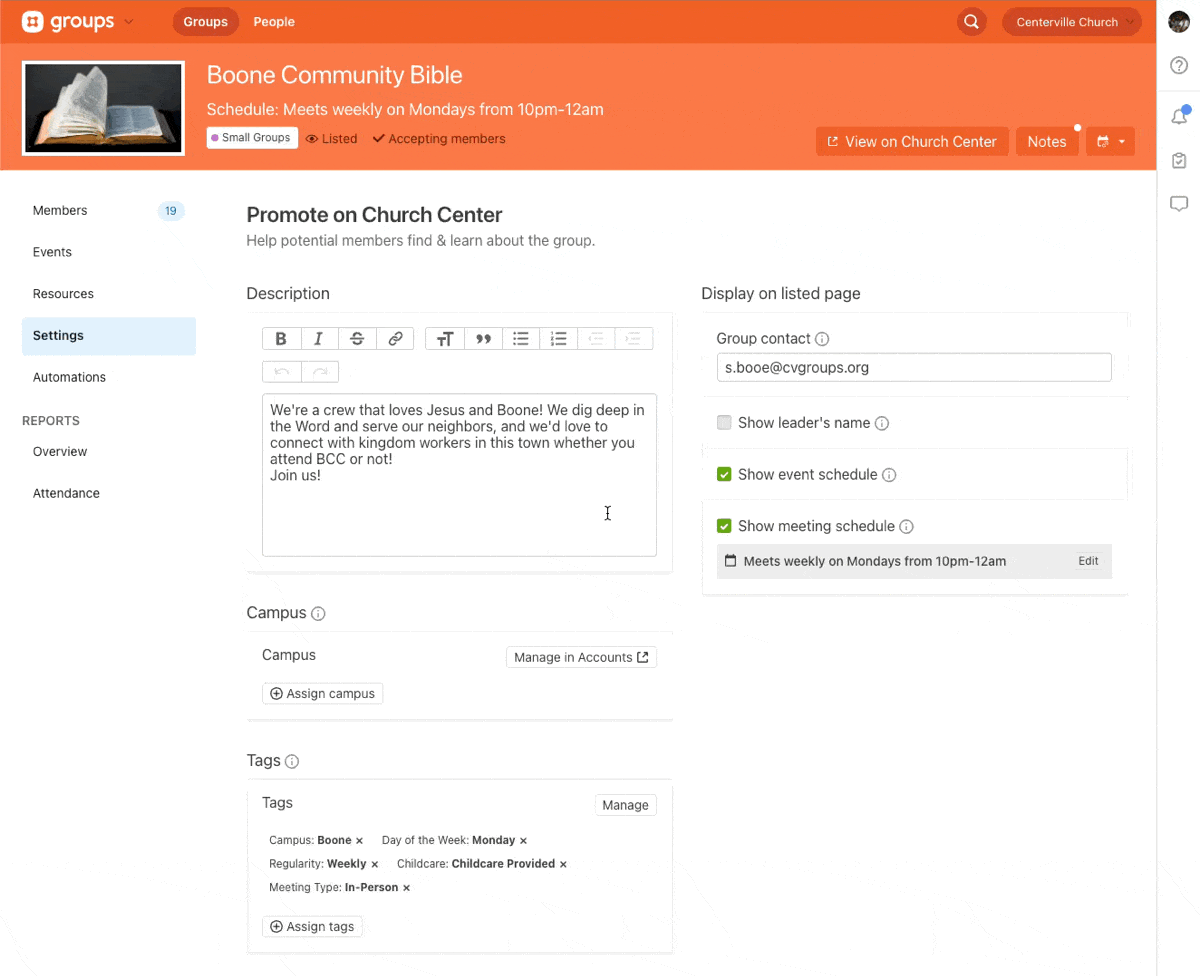Insert a link using the link icon
The height and width of the screenshot is (976, 1200).
point(395,339)
